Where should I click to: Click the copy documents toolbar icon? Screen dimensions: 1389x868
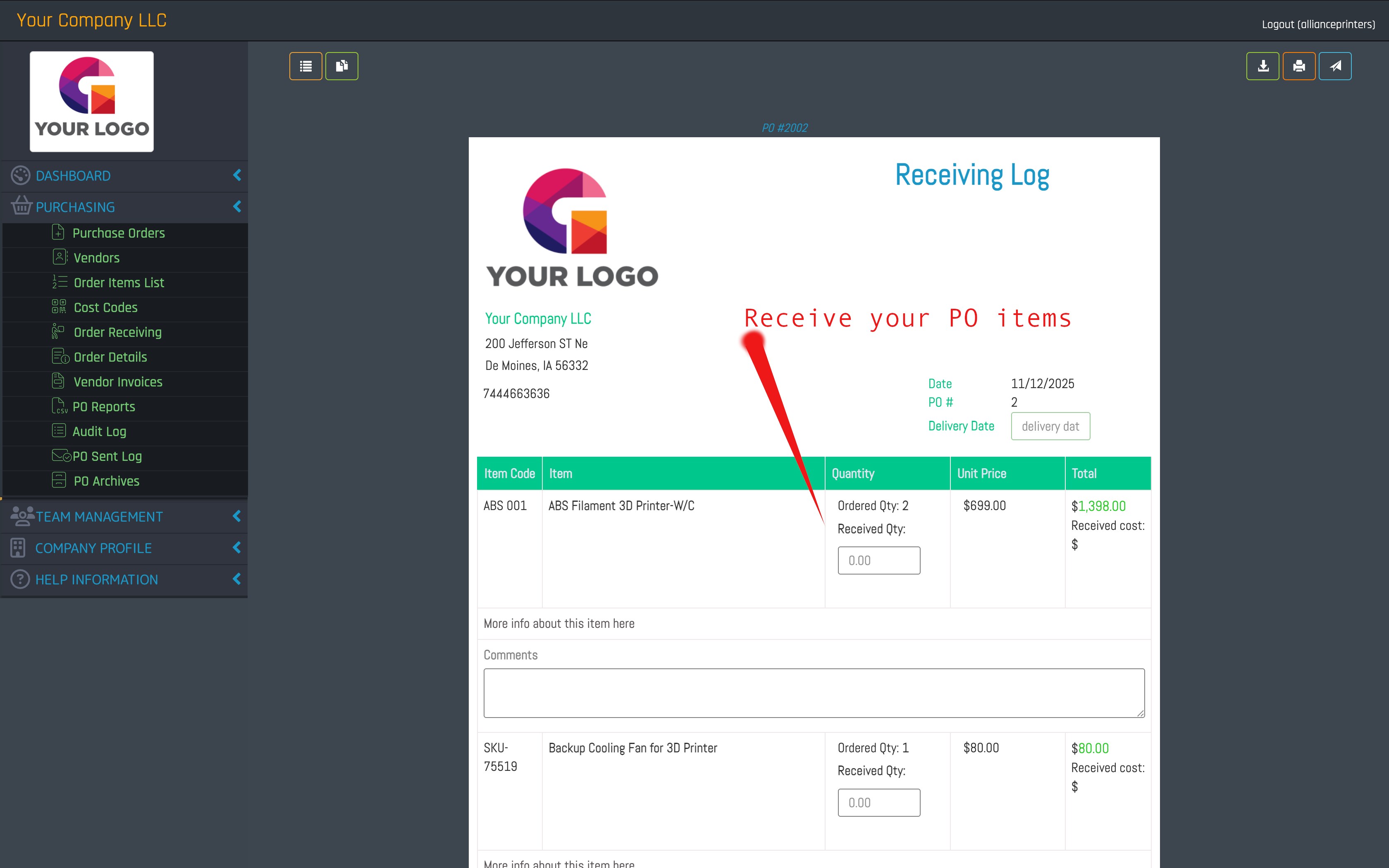coord(341,66)
